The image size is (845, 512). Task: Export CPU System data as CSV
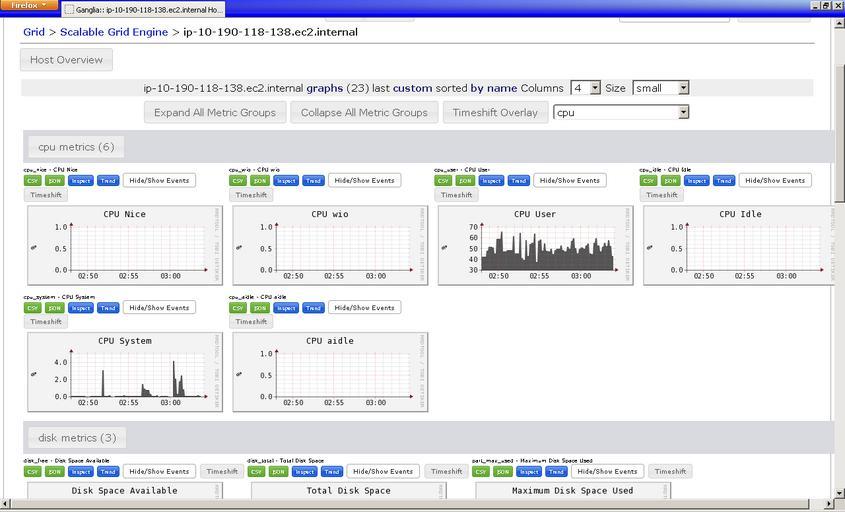pyautogui.click(x=33, y=308)
